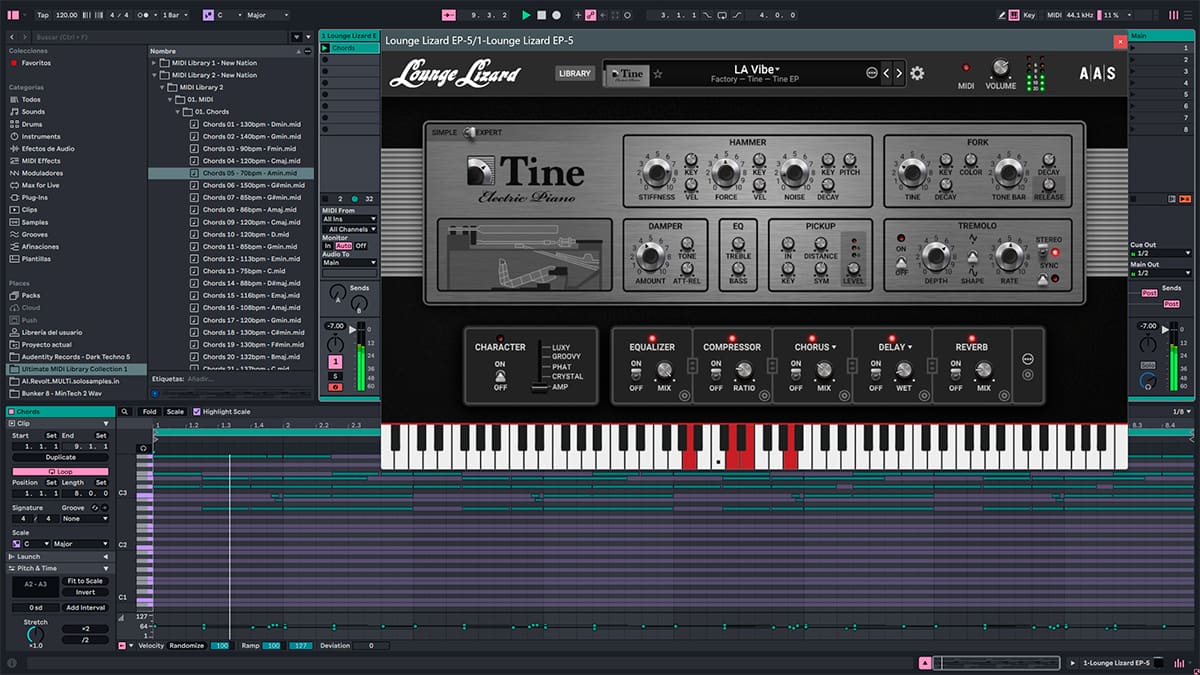Click the Fold button

[x=149, y=411]
